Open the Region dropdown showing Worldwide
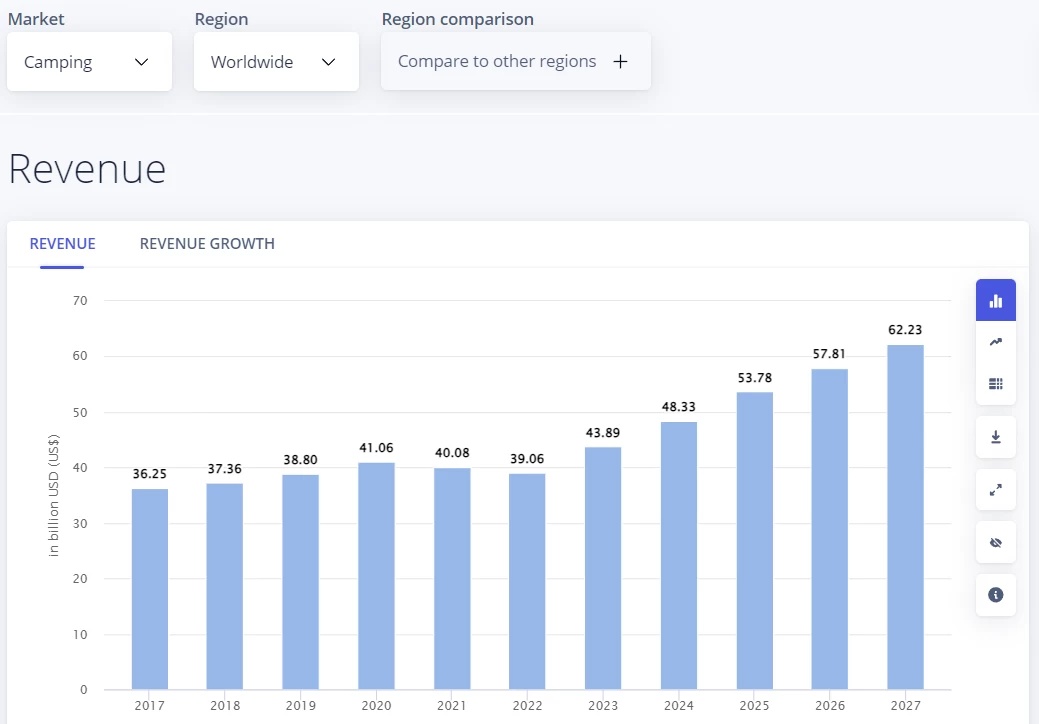Image resolution: width=1039 pixels, height=724 pixels. (276, 61)
